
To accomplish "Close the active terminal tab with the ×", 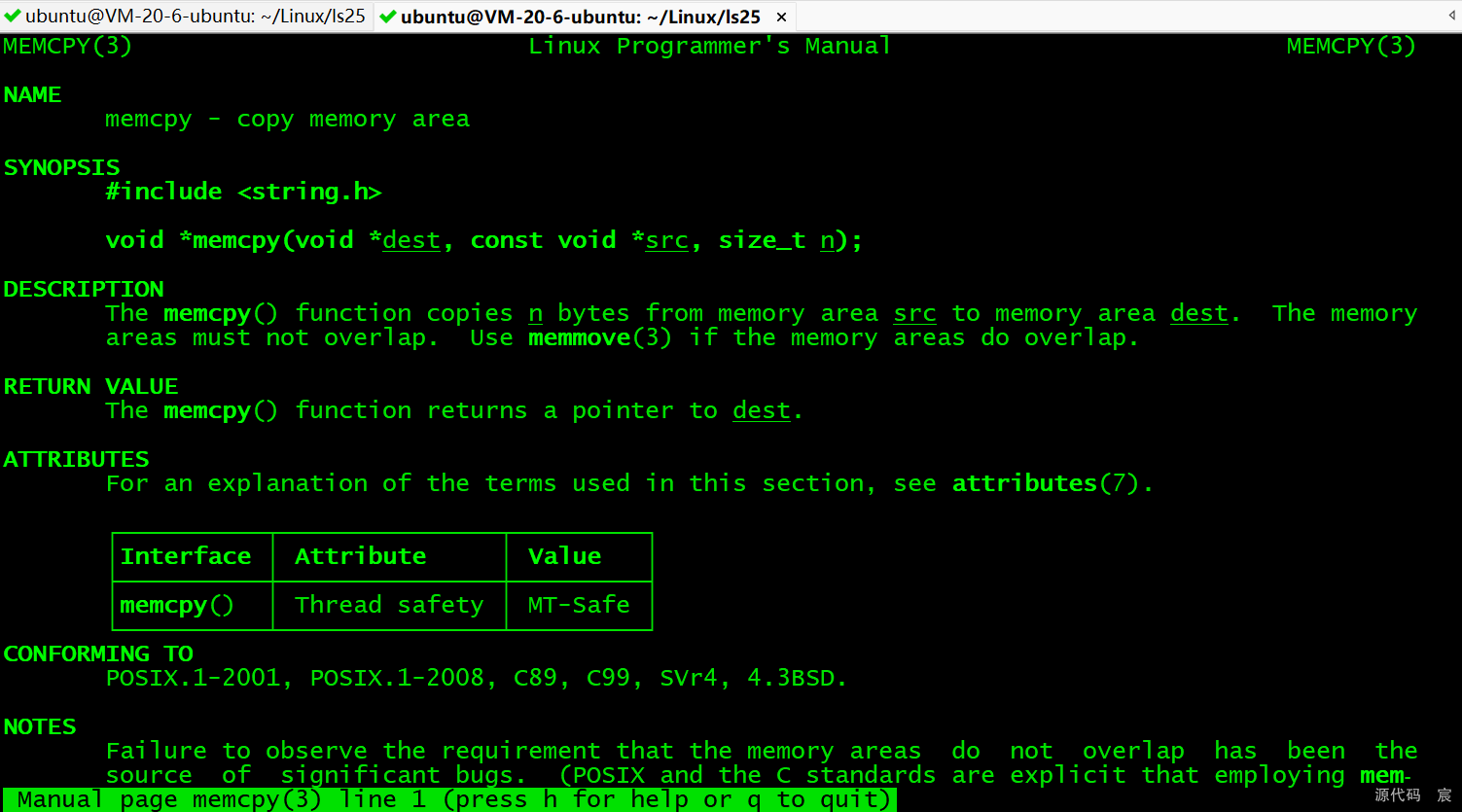I will click(781, 18).
